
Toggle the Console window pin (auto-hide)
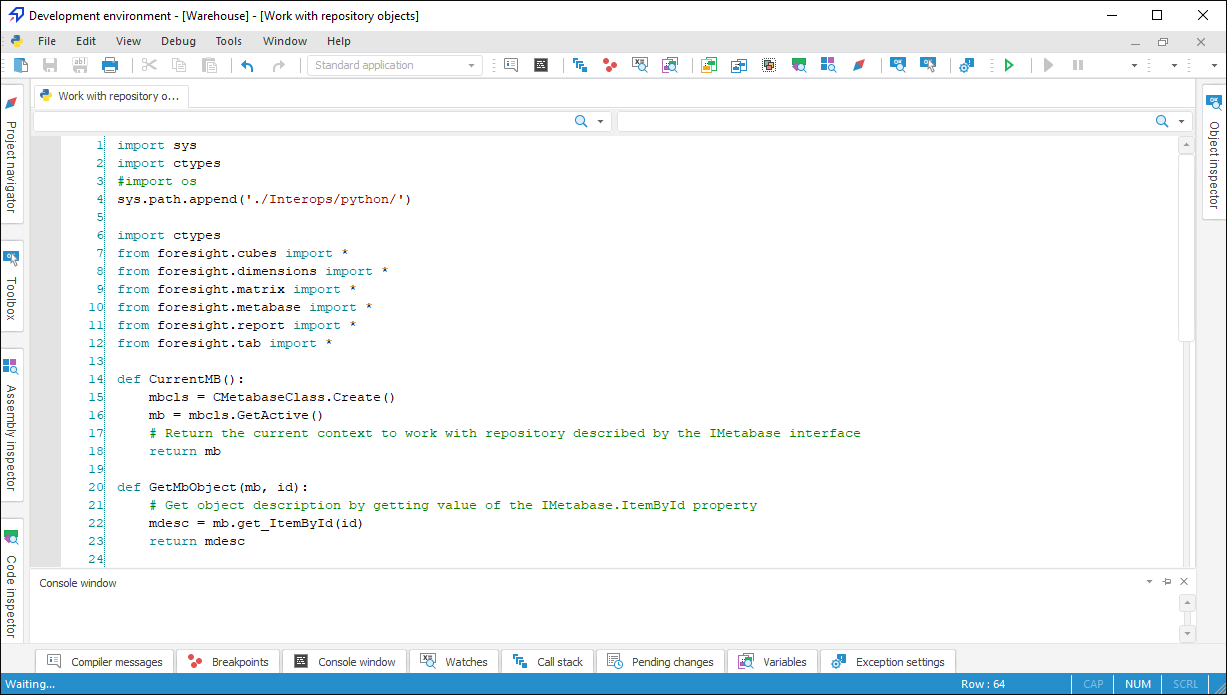(1166, 582)
